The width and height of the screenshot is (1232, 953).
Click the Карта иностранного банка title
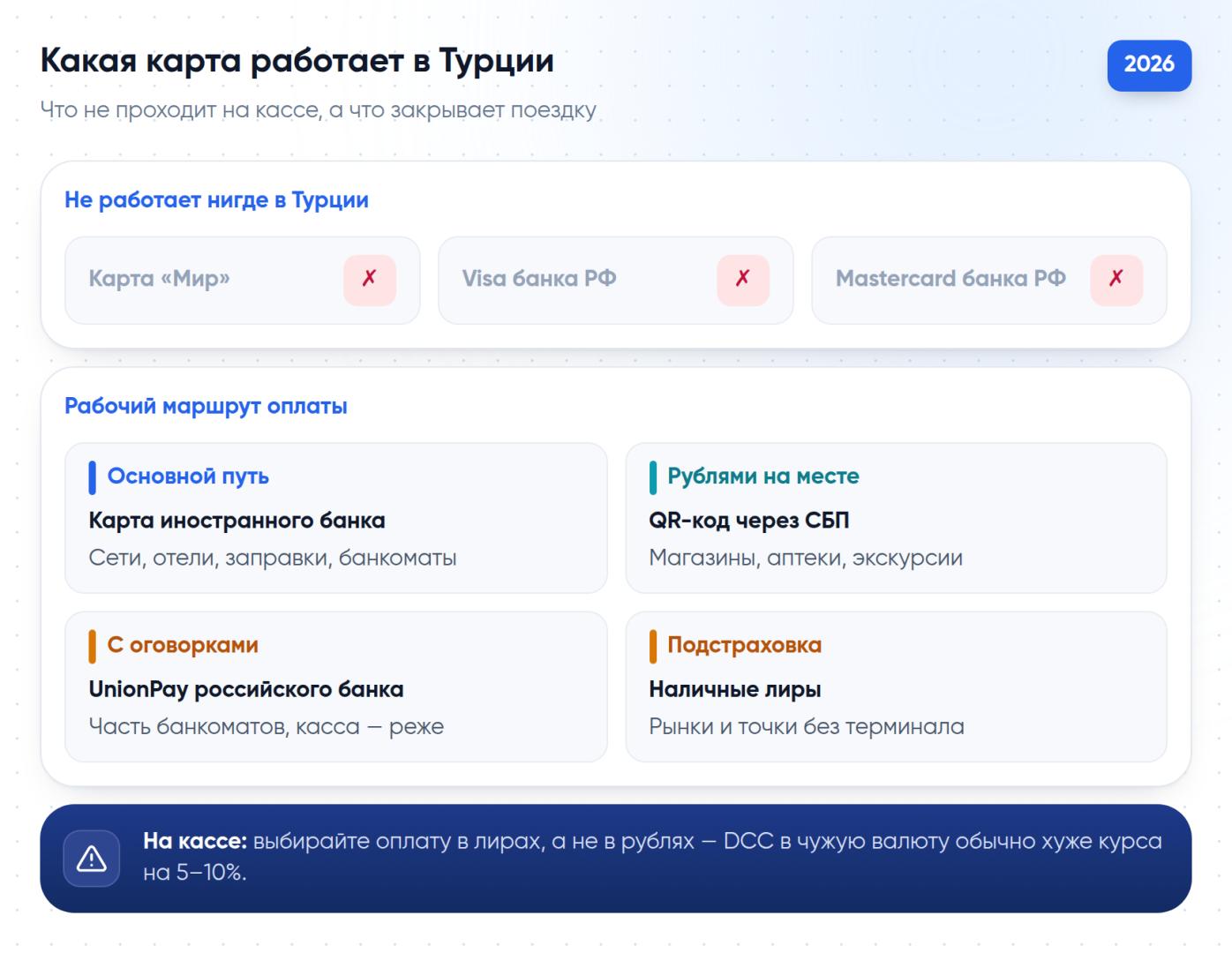[237, 521]
